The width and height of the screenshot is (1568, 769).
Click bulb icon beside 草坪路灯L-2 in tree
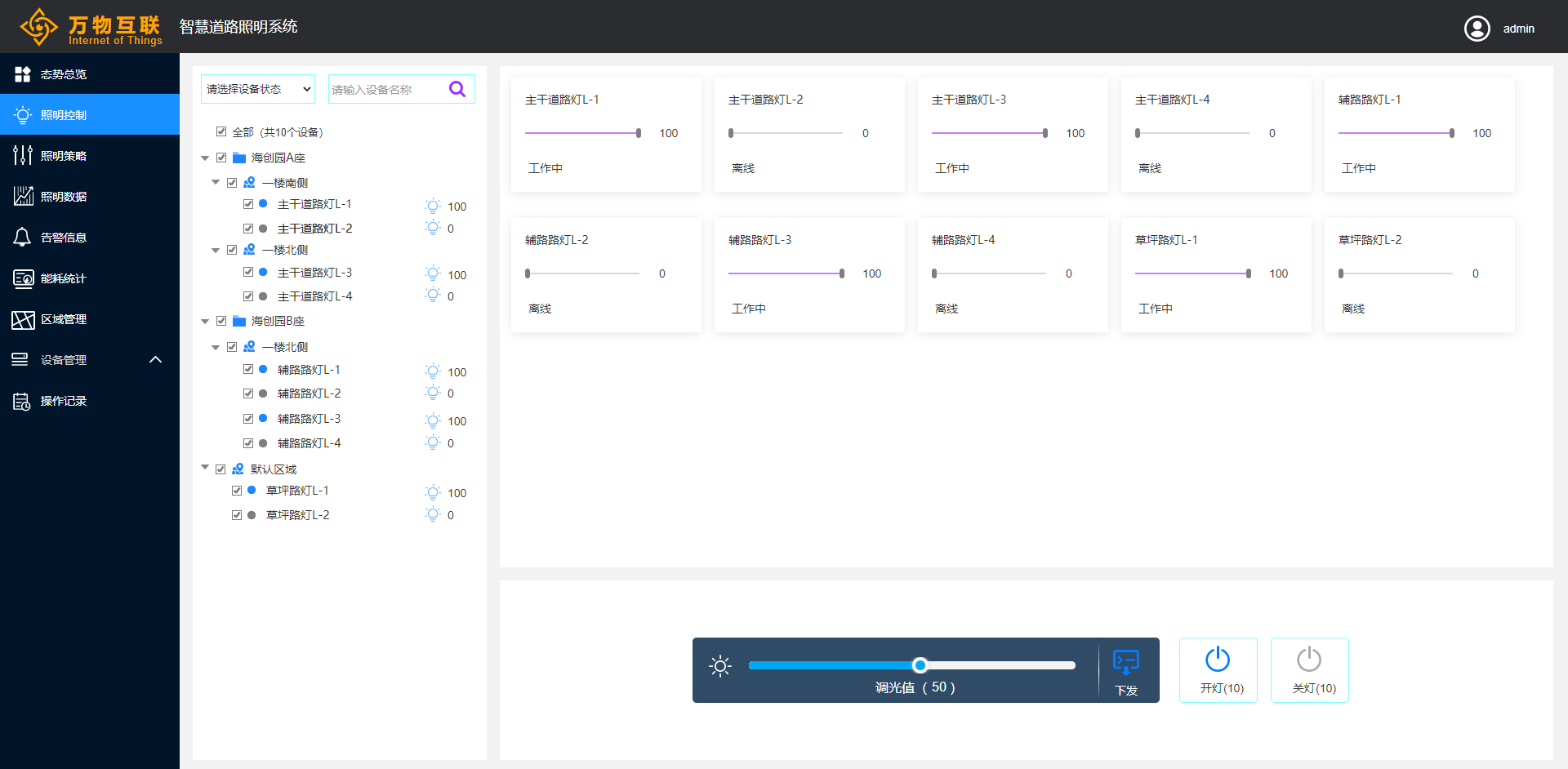433,513
